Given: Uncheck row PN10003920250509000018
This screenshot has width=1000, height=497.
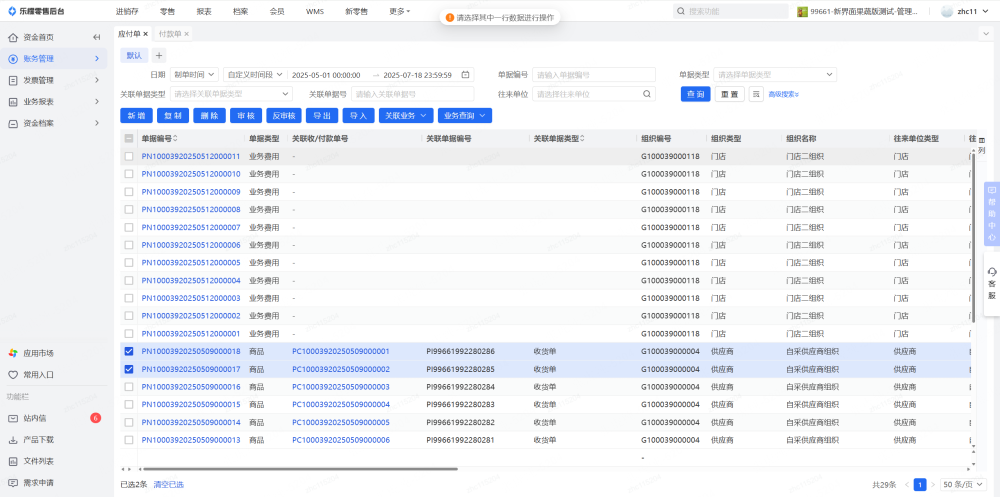Looking at the screenshot, I should (x=128, y=352).
